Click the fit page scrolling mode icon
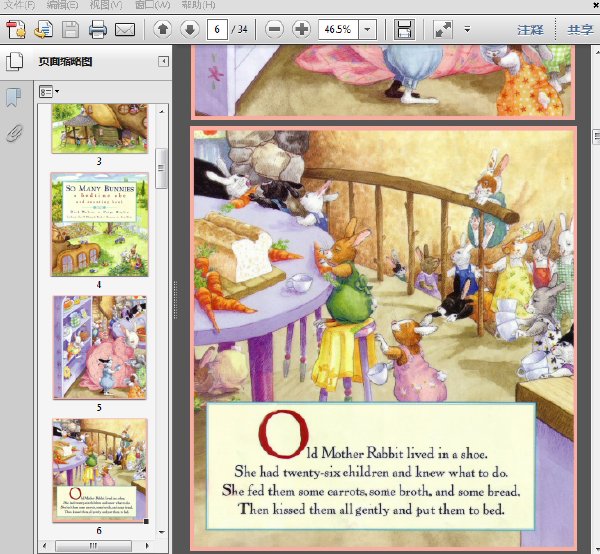The height and width of the screenshot is (554, 600). pos(404,29)
